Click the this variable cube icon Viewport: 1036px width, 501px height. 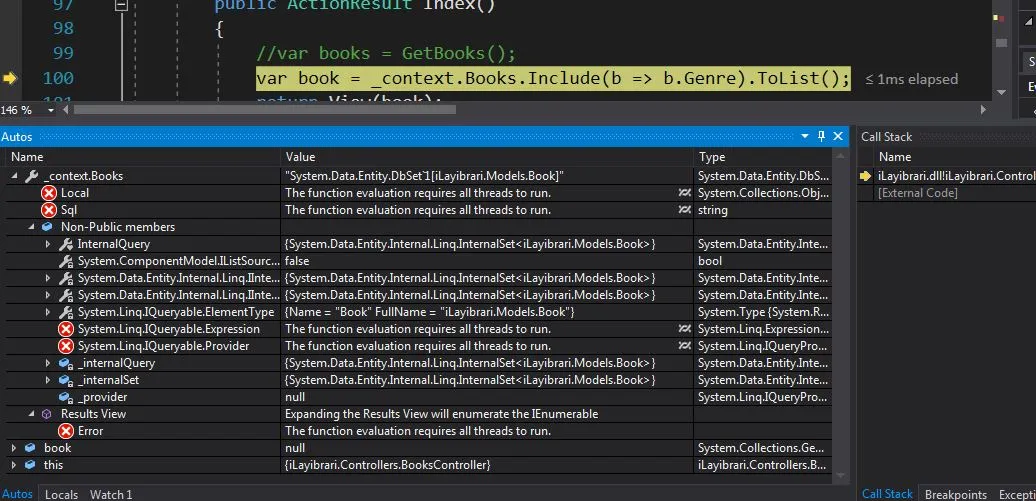[30, 465]
